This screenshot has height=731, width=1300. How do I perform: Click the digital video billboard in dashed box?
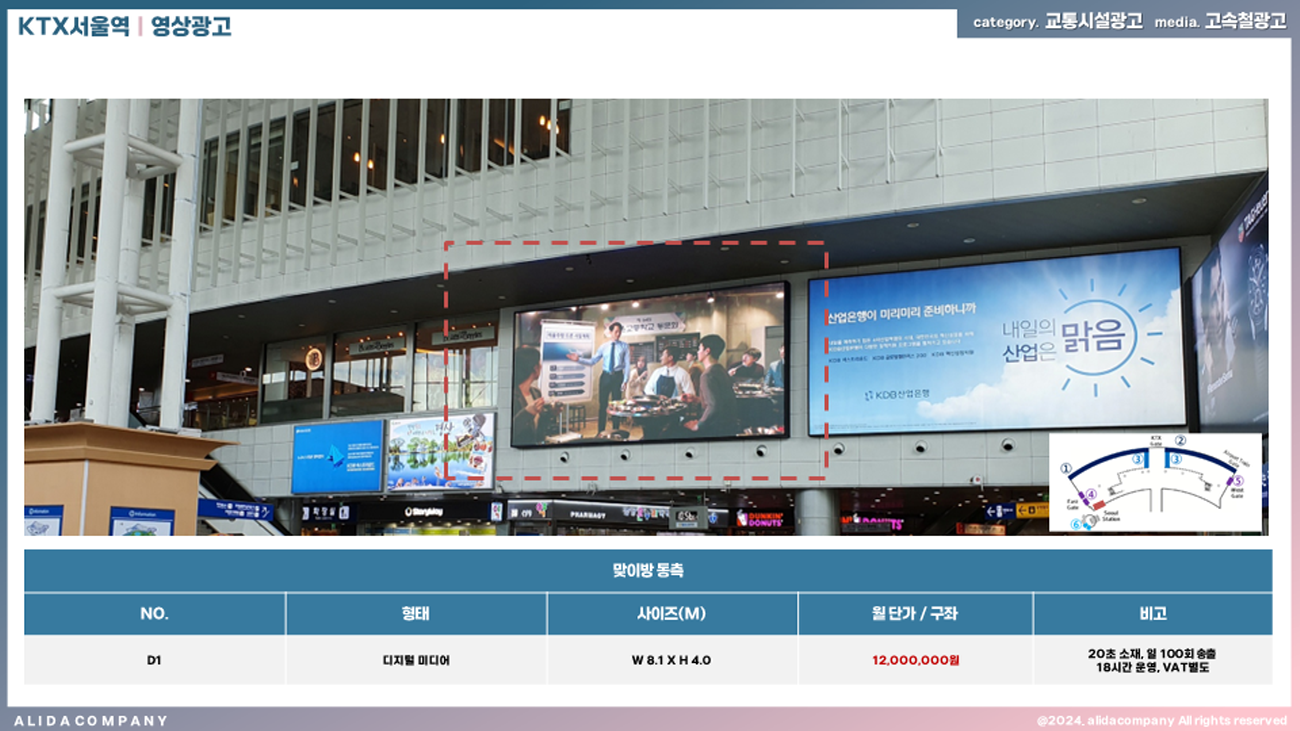coord(649,364)
